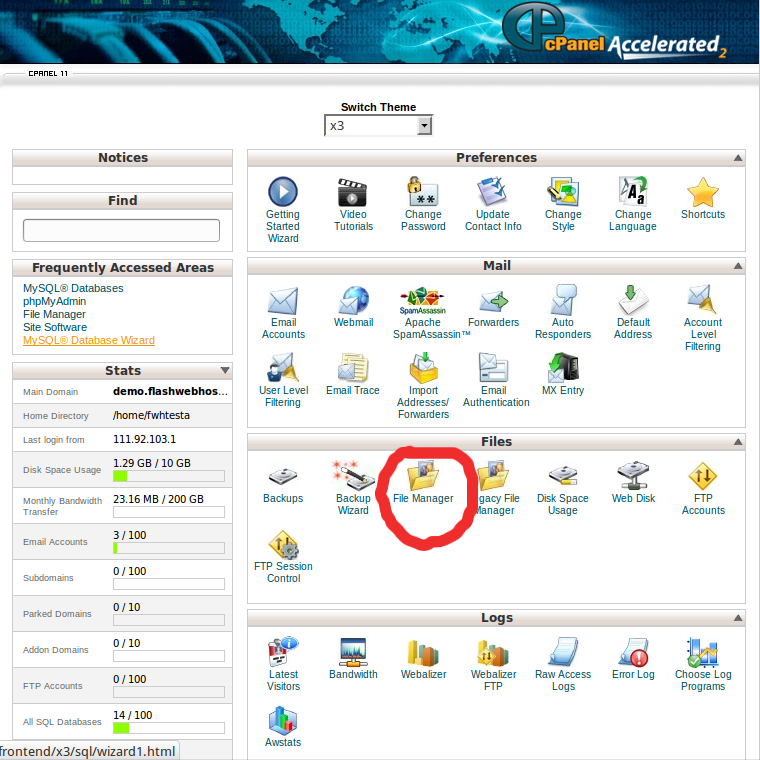Open Account Level Filtering

point(702,301)
